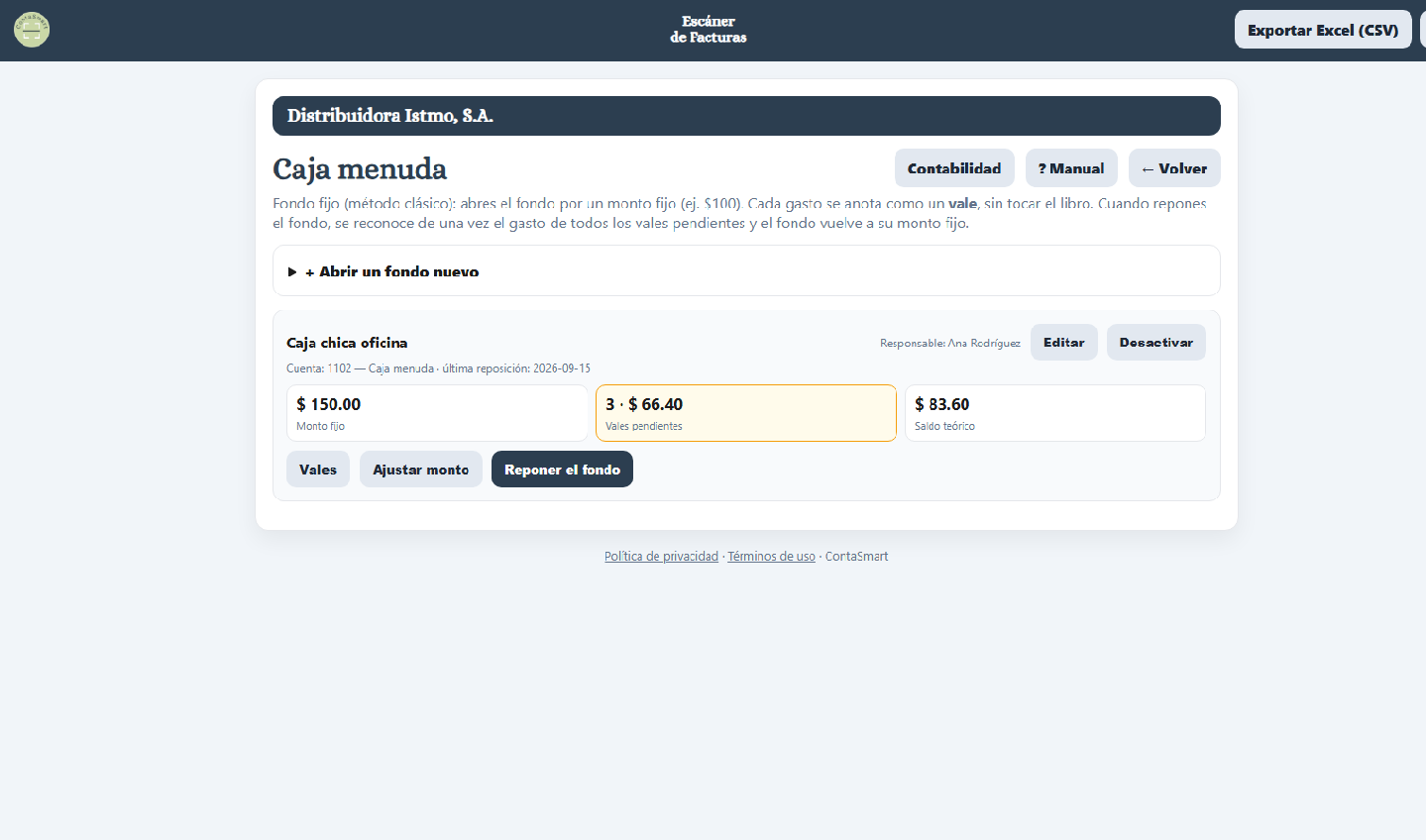Click the 'Caja chica oficina' fund name
This screenshot has width=1426, height=840.
347,343
